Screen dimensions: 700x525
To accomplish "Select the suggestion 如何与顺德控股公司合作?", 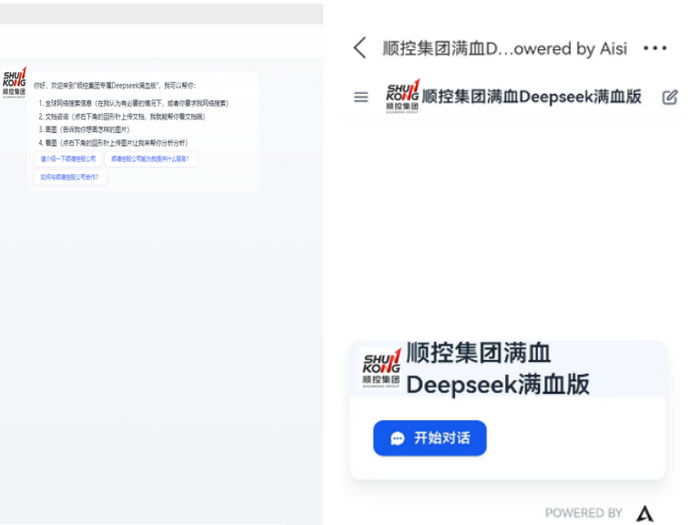I will [x=70, y=177].
